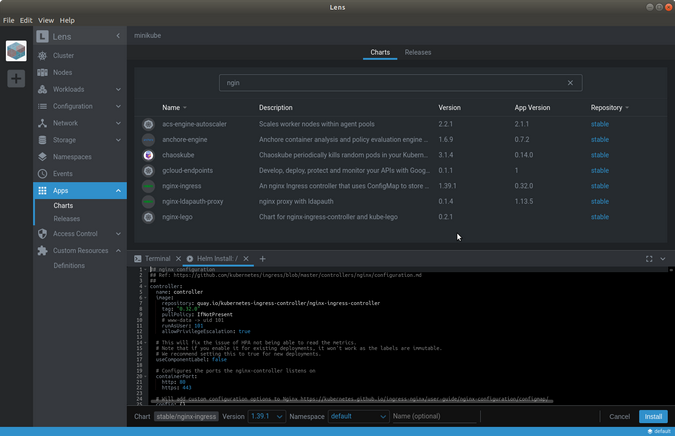The image size is (675, 436).
Task: Maximize the bottom dock panel
Action: pyautogui.click(x=648, y=259)
